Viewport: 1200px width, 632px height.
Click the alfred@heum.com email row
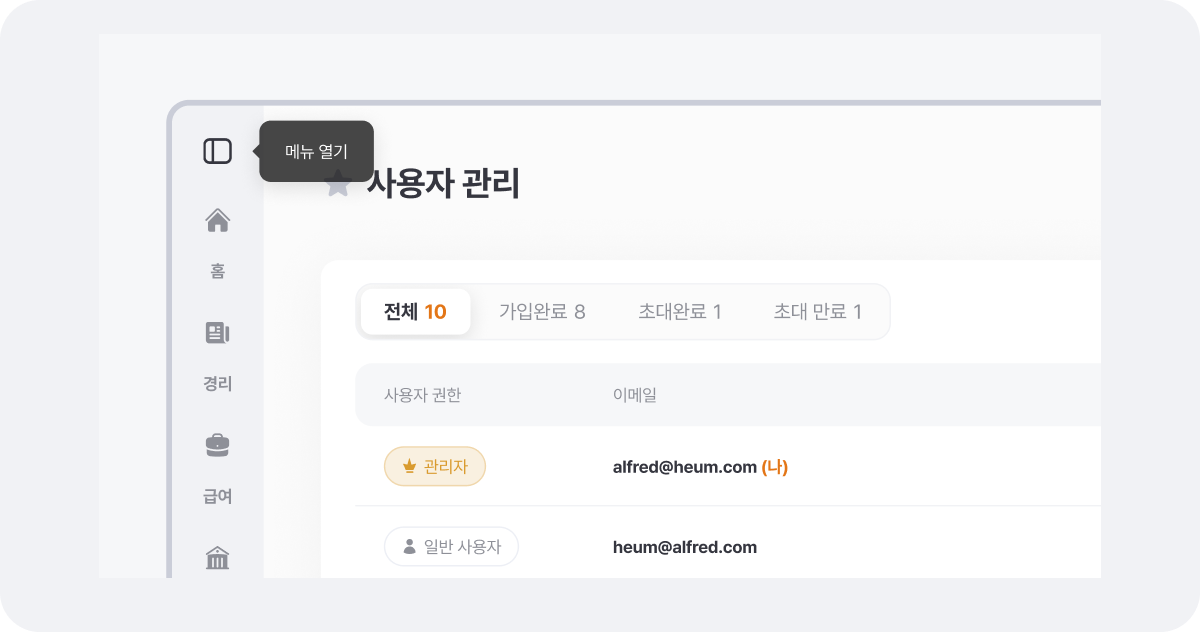684,467
